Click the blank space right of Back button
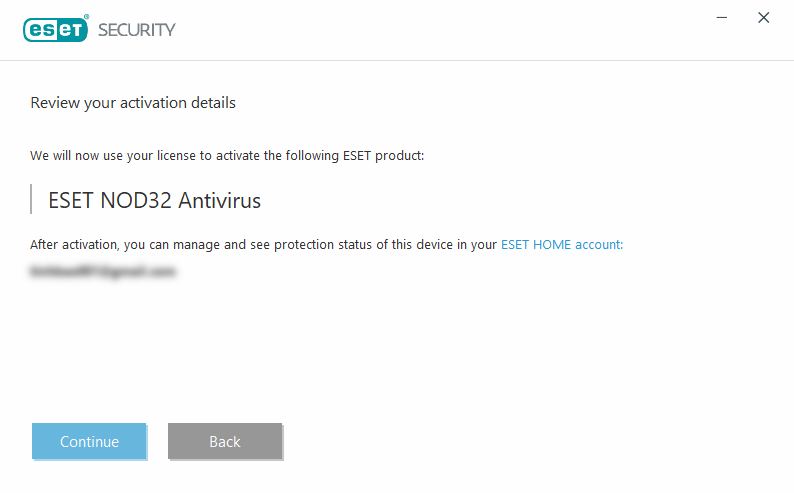 (x=500, y=441)
